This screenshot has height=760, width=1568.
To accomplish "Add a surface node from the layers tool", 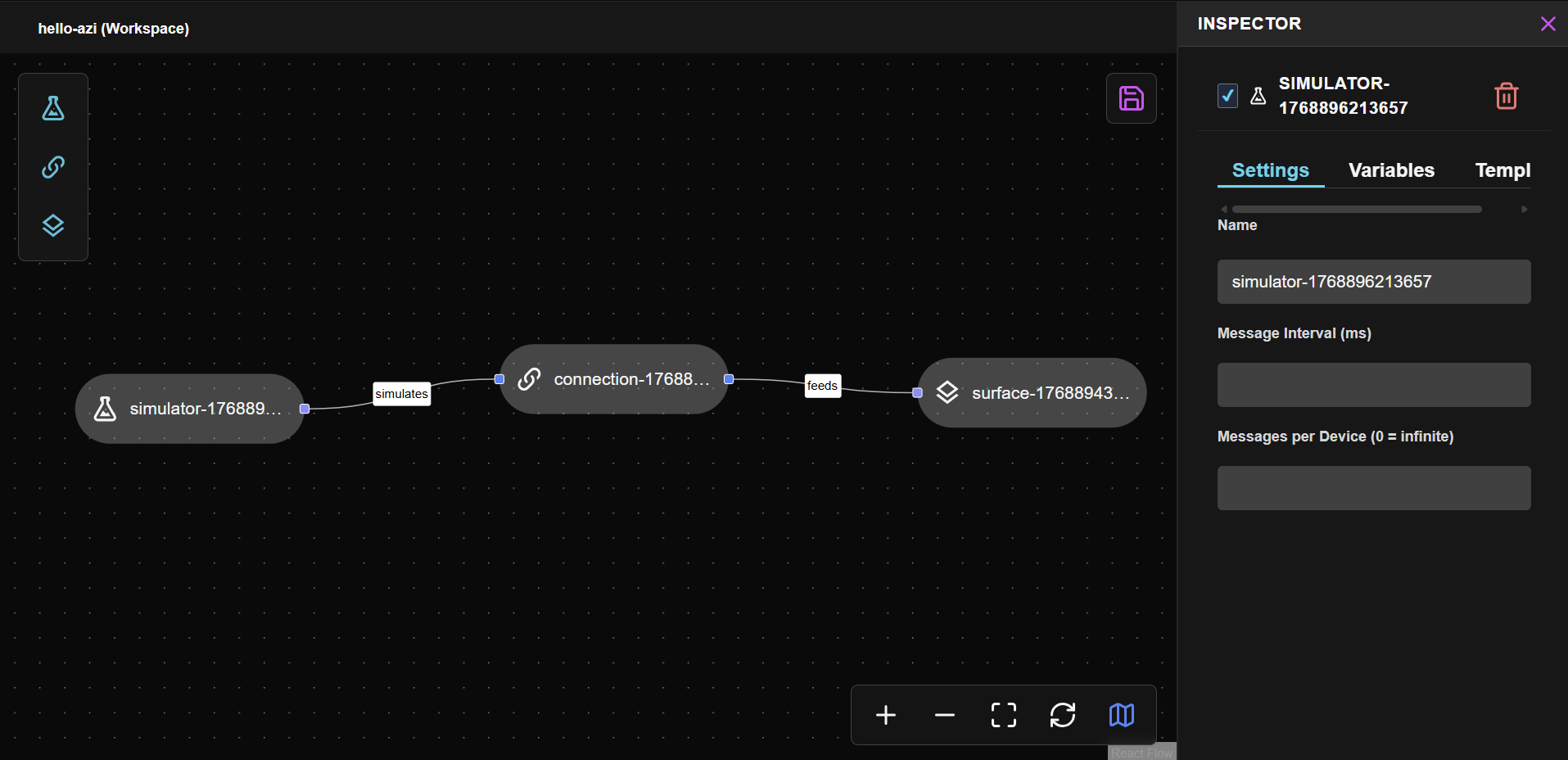I will [53, 225].
